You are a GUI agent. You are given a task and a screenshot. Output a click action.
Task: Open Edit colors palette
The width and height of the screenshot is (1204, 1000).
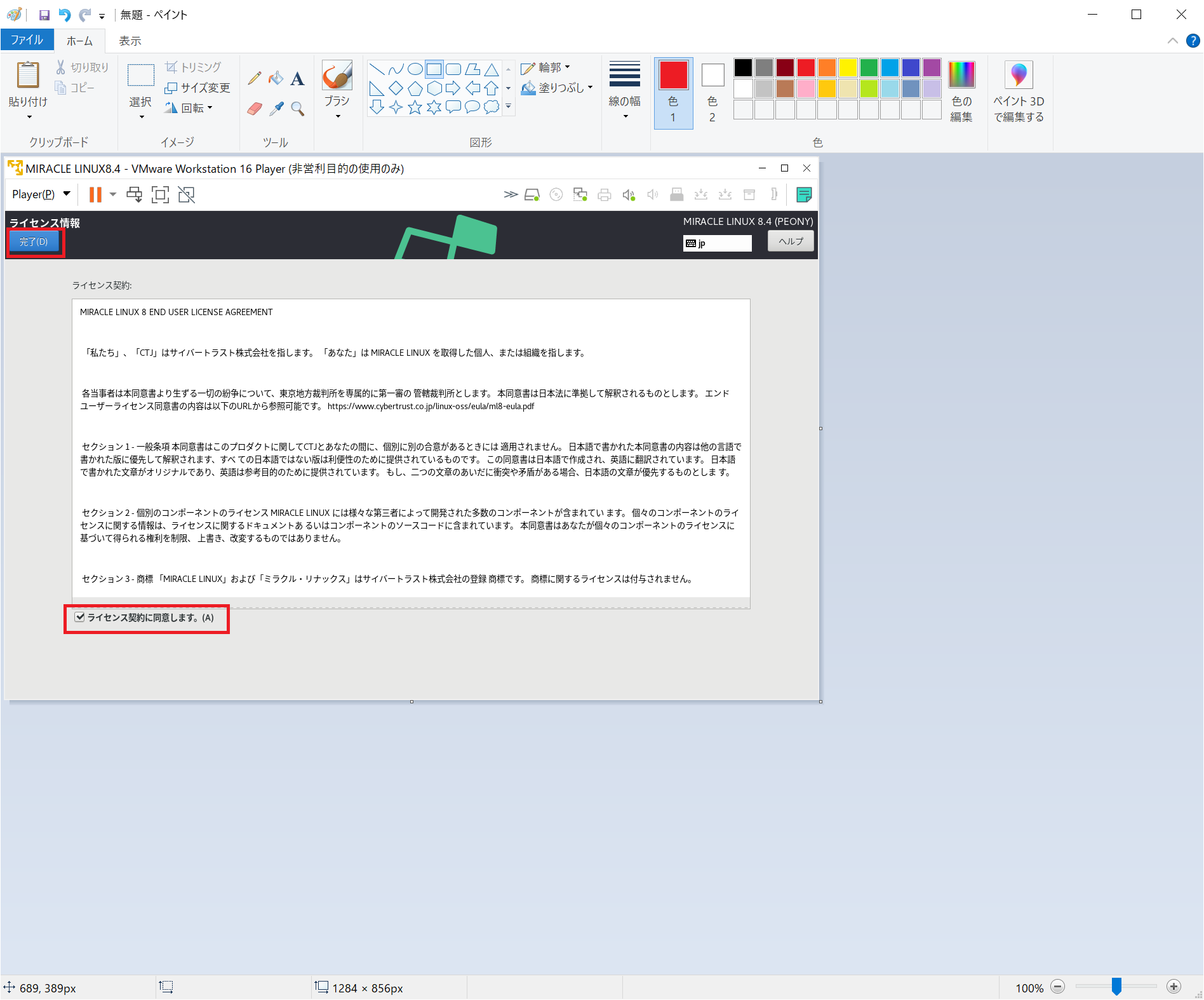point(961,91)
